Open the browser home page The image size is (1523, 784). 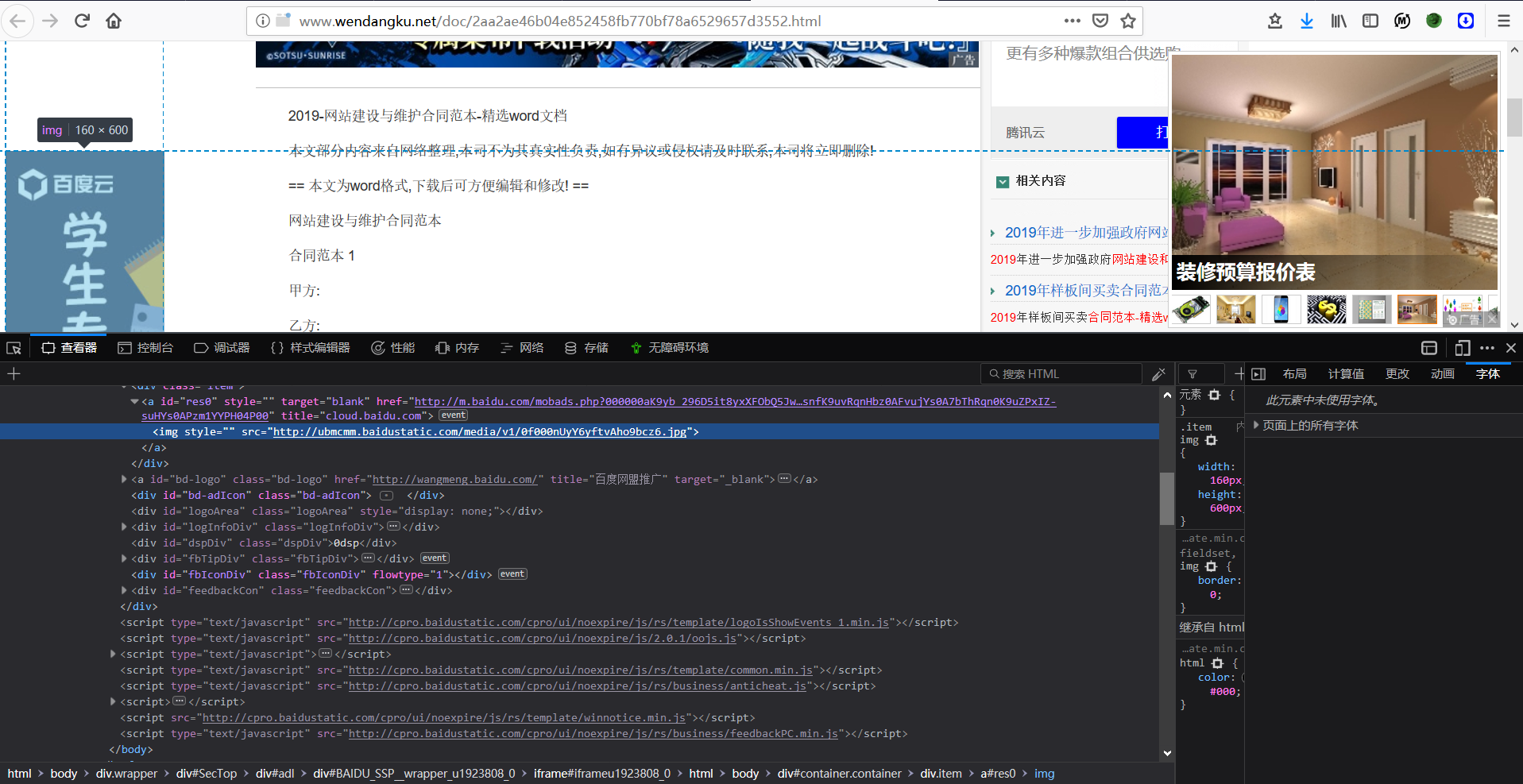click(114, 21)
